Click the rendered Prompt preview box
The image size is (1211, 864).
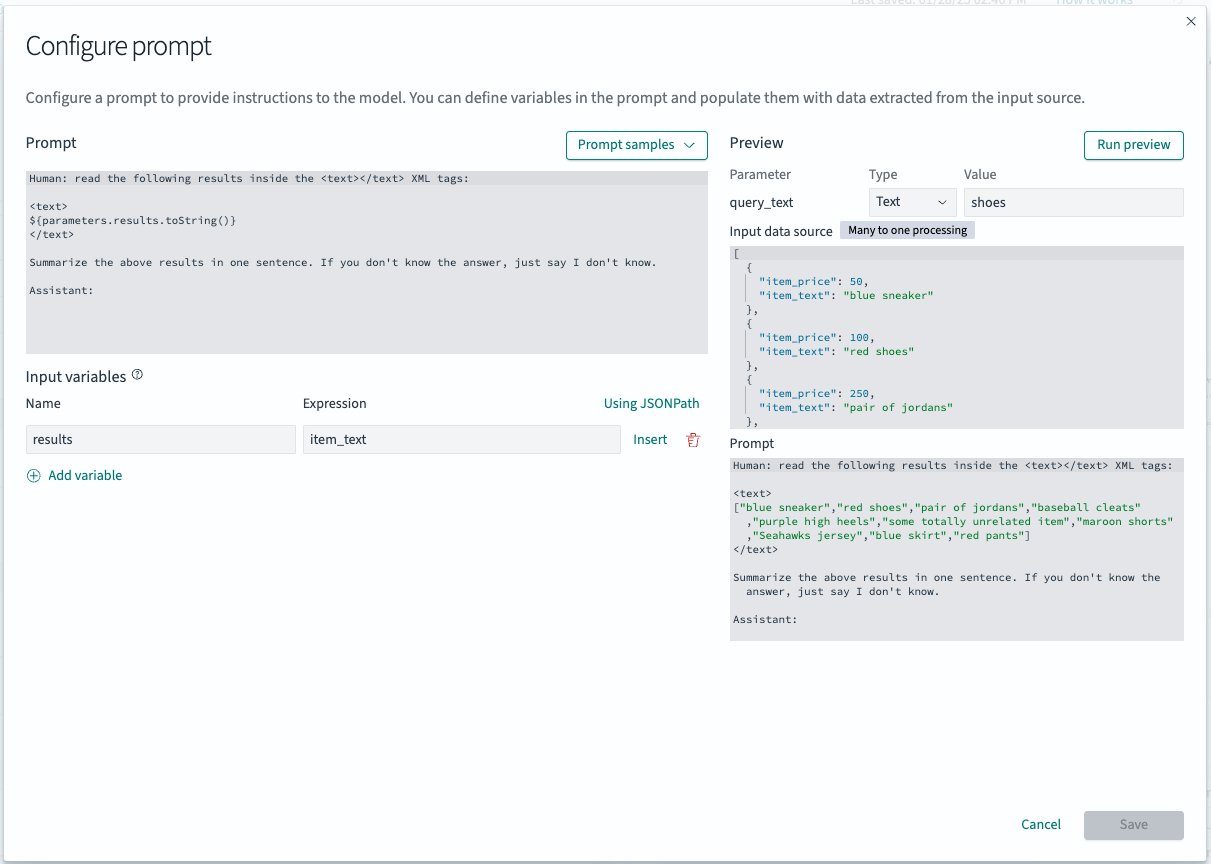(956, 549)
